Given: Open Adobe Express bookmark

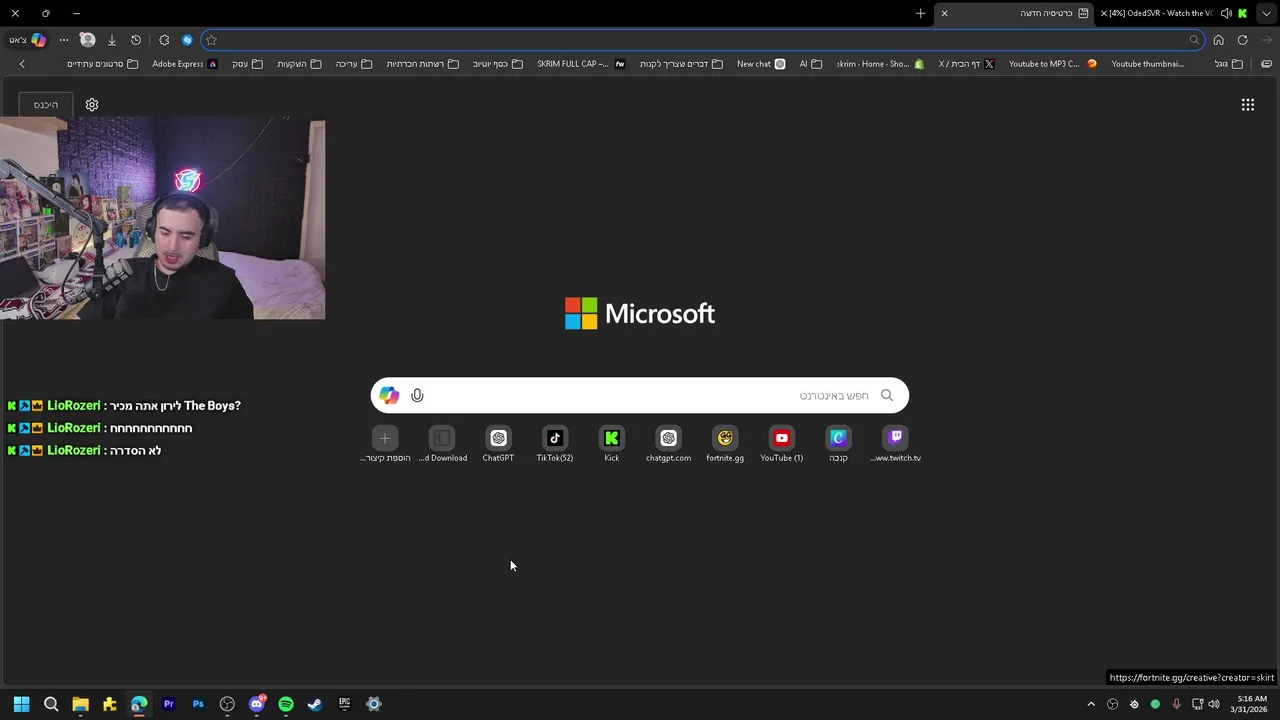Looking at the screenshot, I should tap(185, 64).
